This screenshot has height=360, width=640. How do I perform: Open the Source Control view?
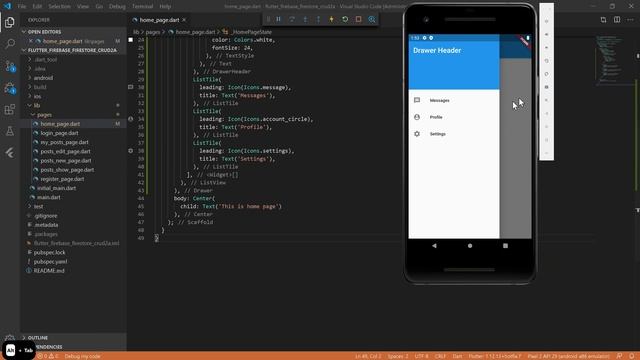(10, 66)
